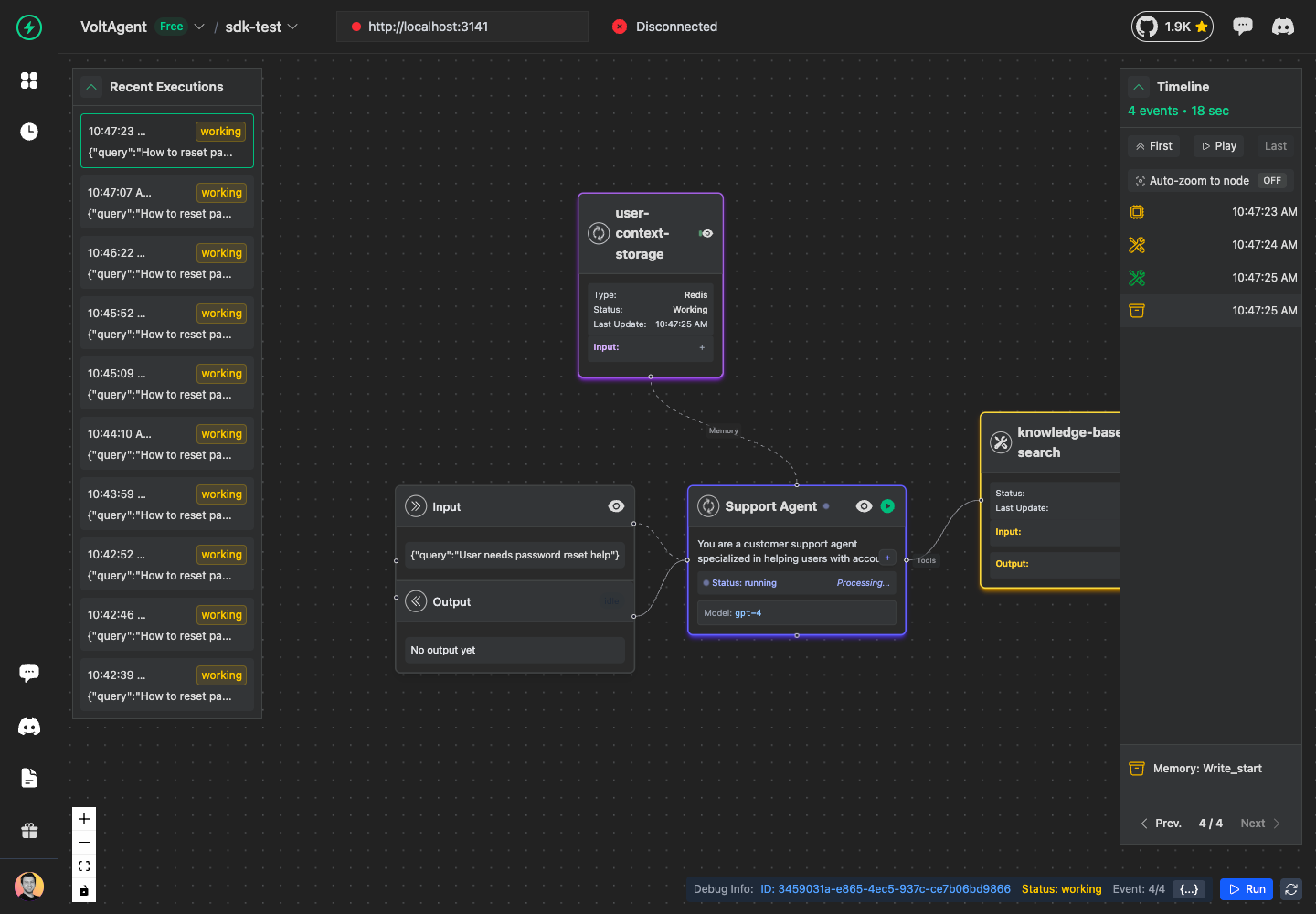Run the agent with Run button
The height and width of the screenshot is (914, 1316).
pyautogui.click(x=1247, y=889)
